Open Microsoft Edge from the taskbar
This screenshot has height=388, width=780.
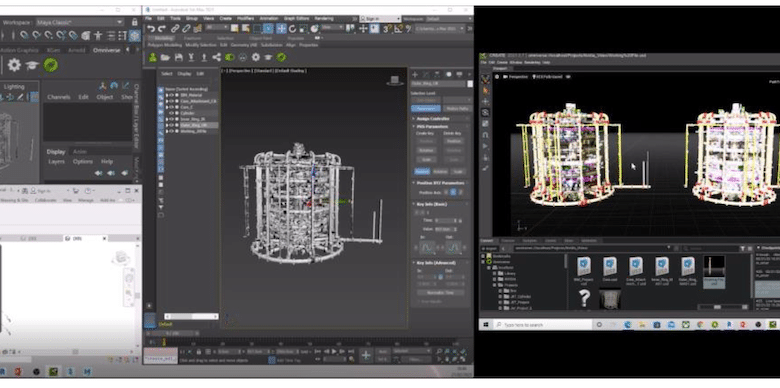(628, 325)
